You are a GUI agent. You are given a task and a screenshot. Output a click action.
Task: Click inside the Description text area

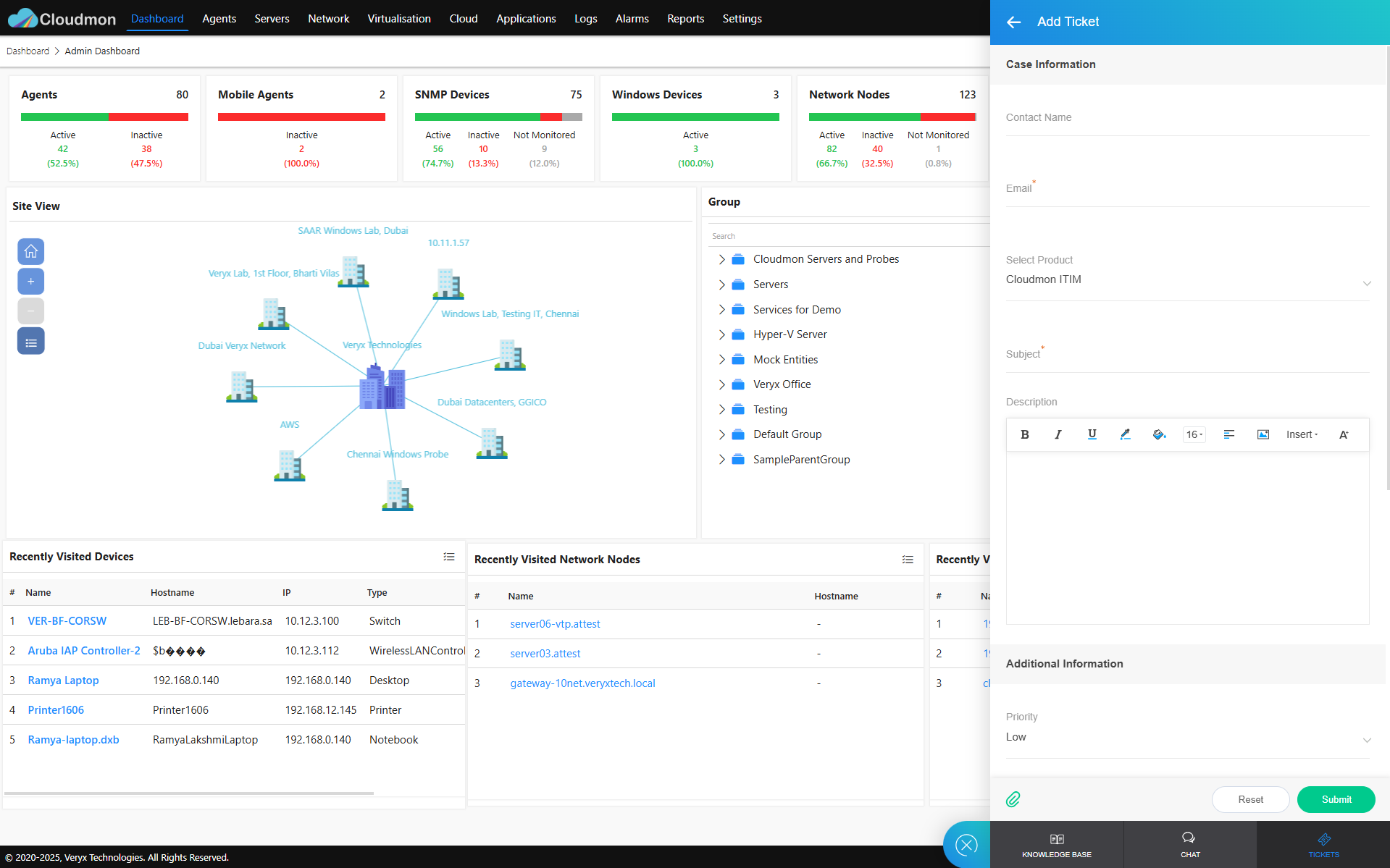pyautogui.click(x=1187, y=538)
